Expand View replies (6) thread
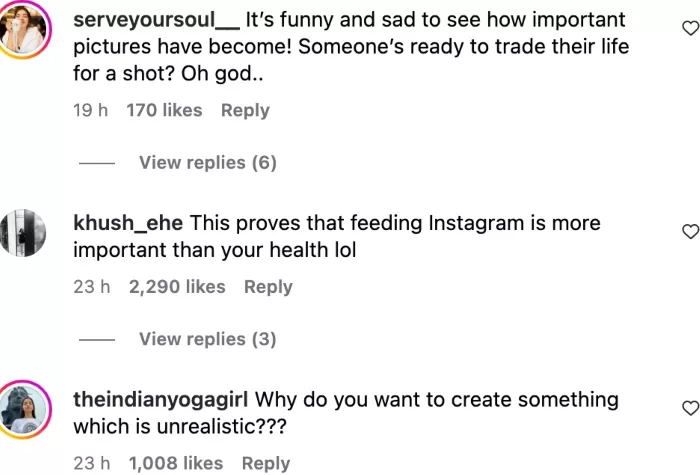Screen dimensions: 700x475 click(207, 162)
